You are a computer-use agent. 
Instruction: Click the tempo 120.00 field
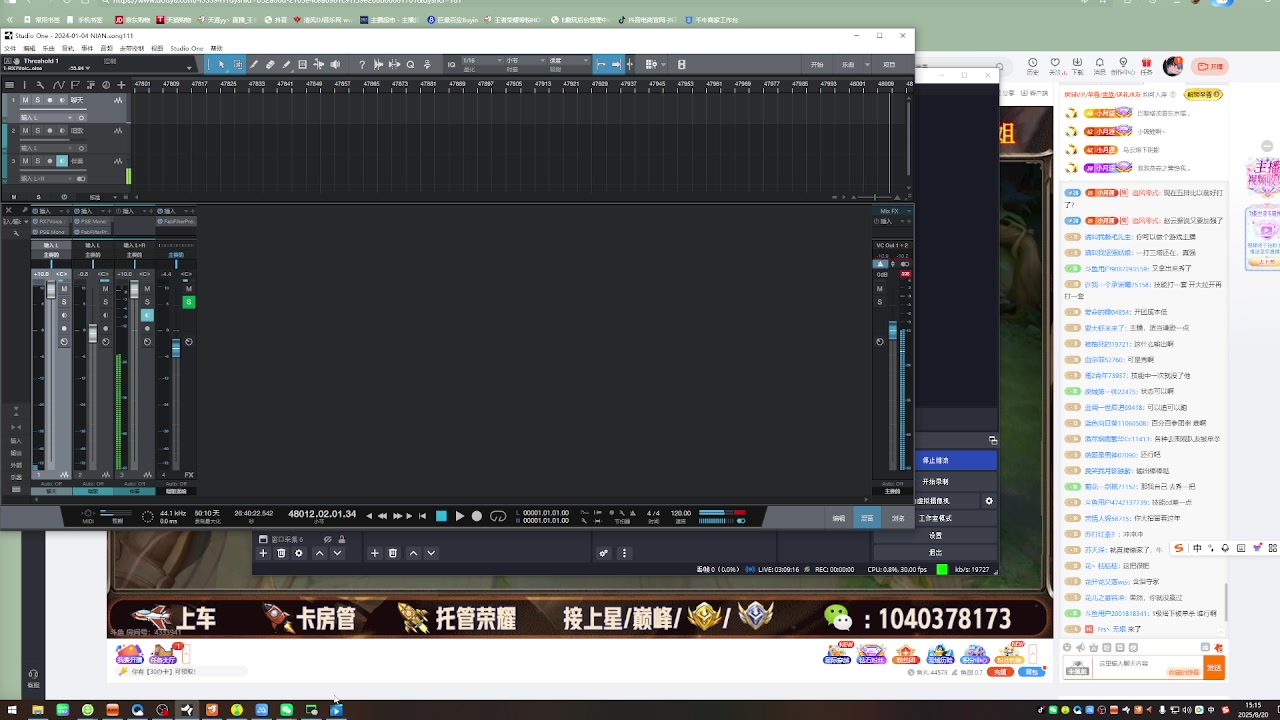coord(681,513)
